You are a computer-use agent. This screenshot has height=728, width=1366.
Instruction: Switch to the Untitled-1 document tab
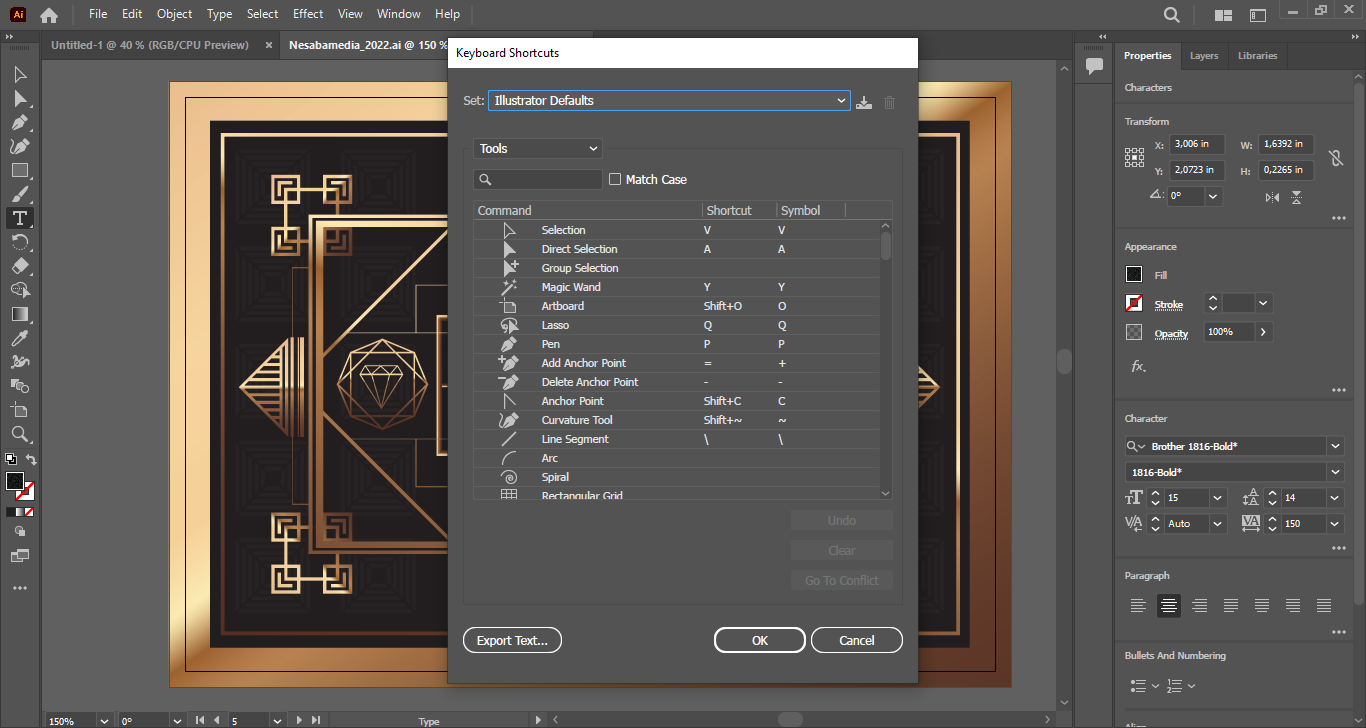point(150,45)
